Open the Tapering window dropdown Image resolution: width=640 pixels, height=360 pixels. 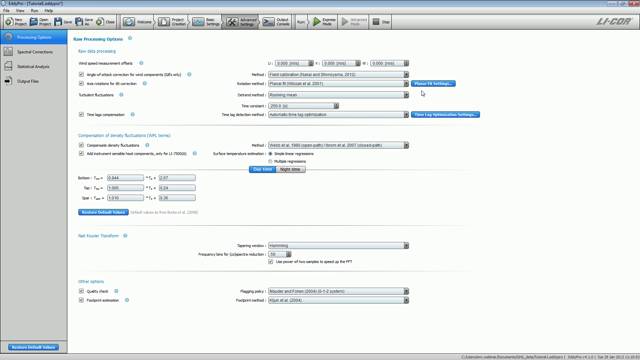[x=338, y=246]
